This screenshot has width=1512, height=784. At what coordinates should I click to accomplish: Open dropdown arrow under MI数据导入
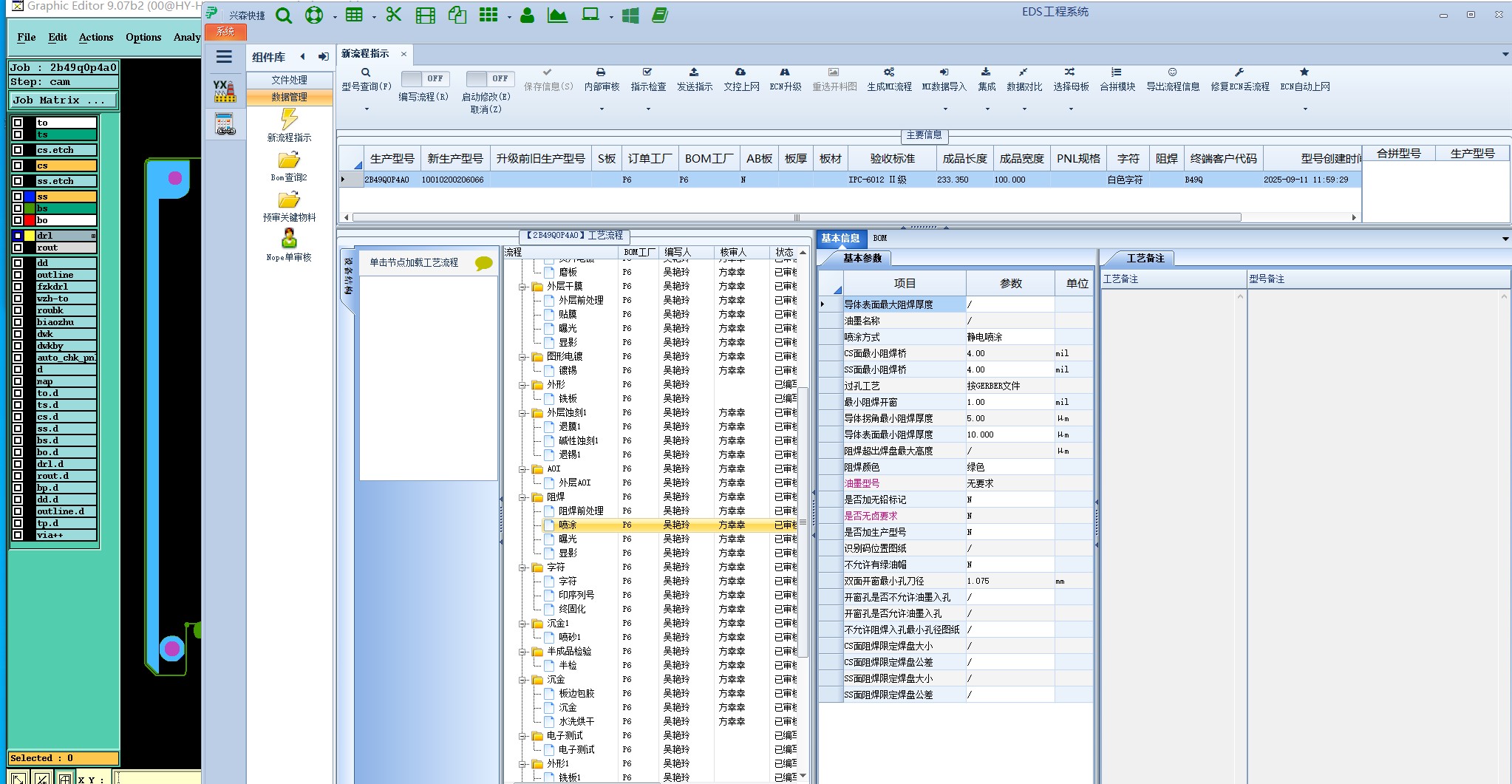(944, 109)
